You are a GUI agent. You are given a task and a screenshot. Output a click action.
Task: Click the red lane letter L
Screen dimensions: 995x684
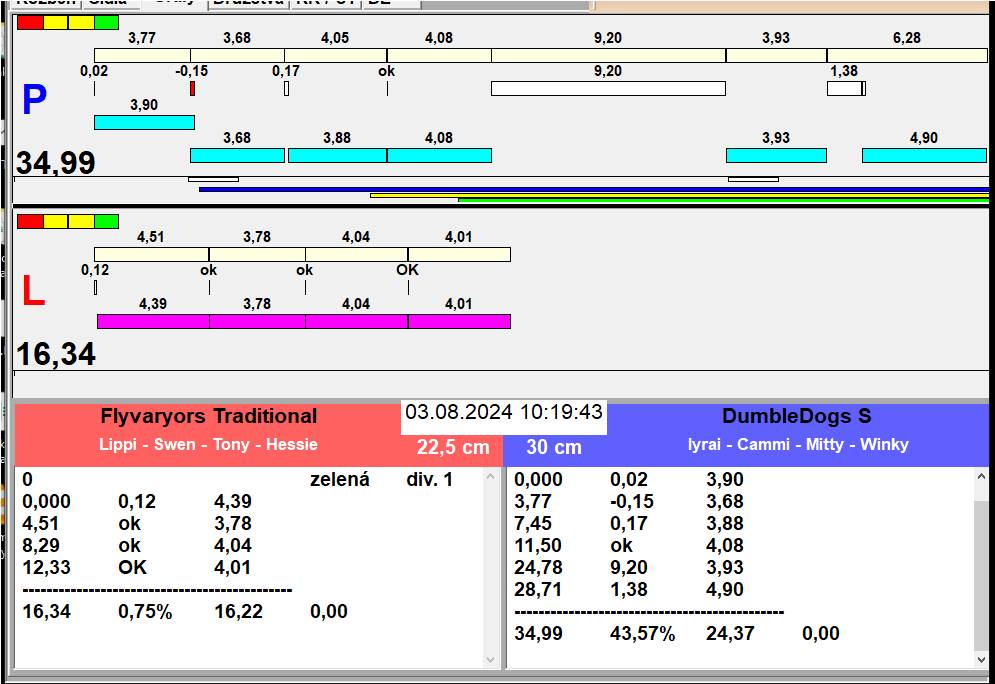coord(33,291)
